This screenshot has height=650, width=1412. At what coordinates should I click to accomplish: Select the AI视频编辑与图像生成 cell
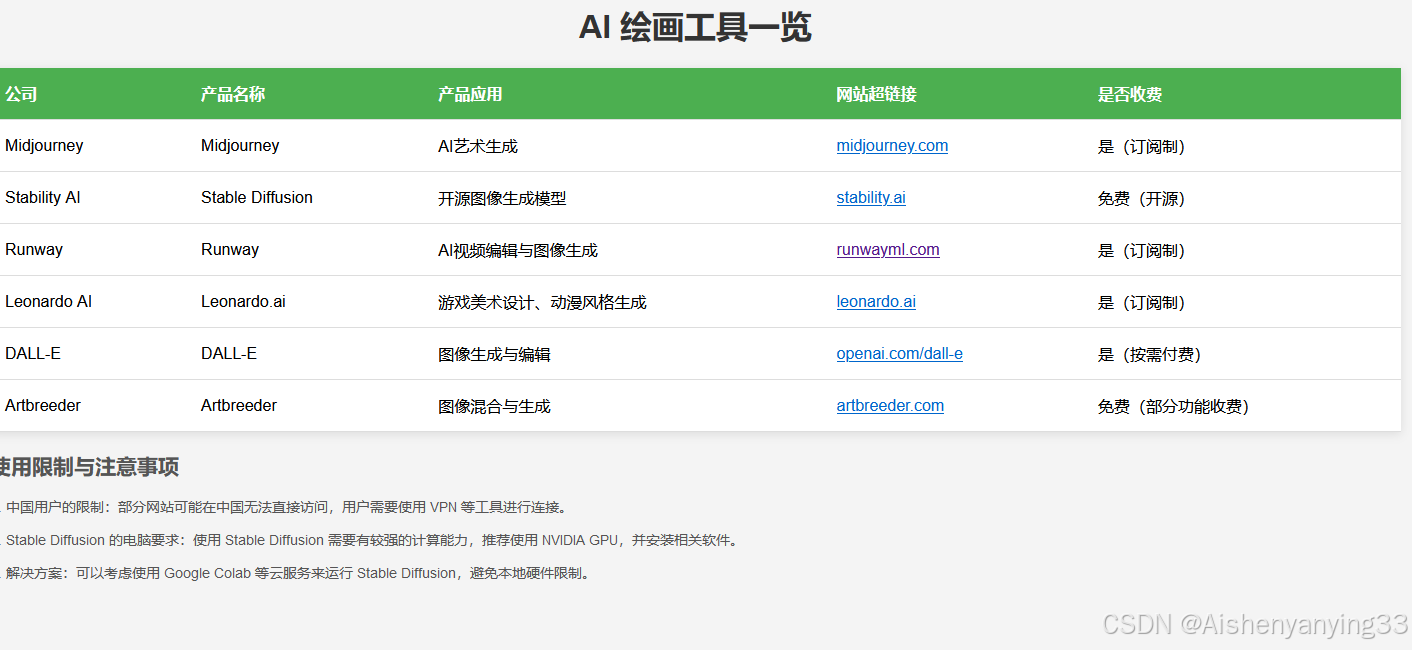tap(518, 250)
